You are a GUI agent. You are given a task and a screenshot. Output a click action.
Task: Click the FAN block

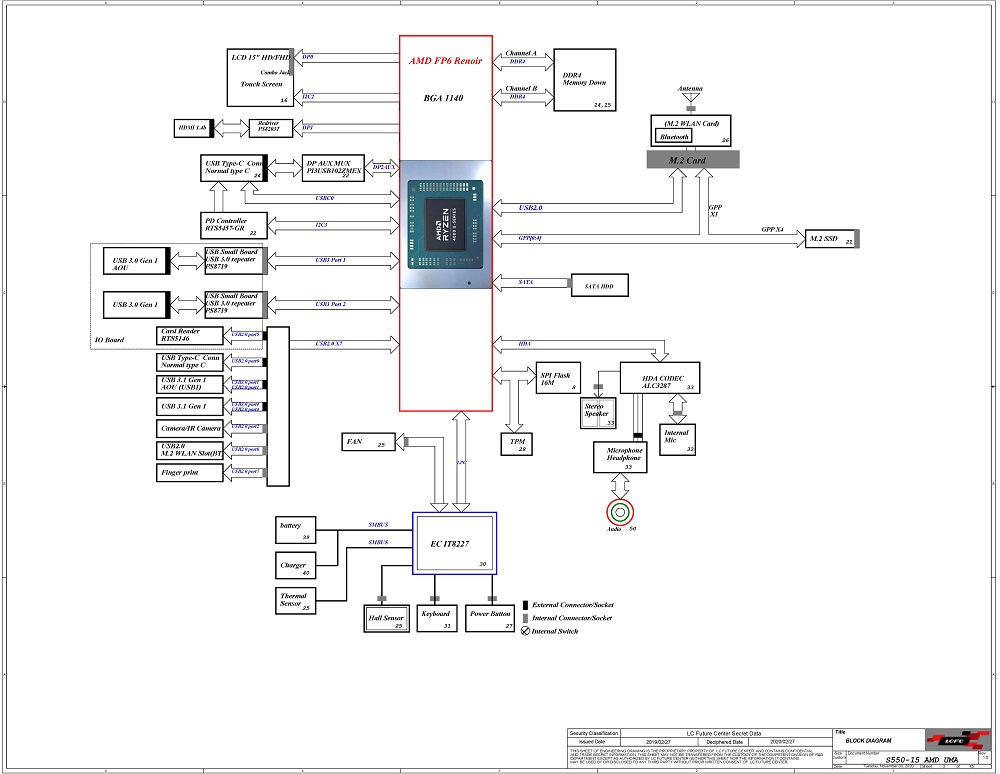(369, 441)
